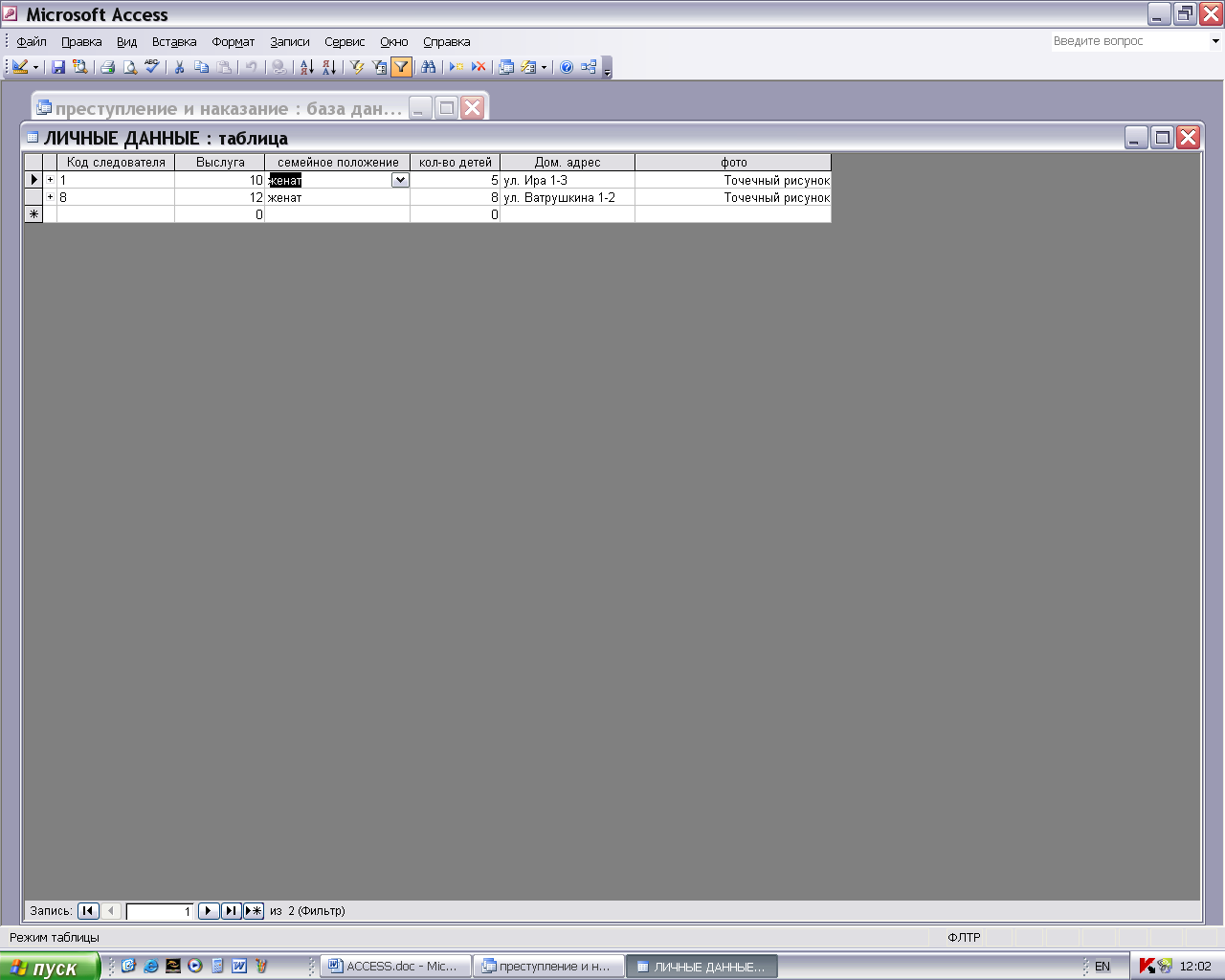Go to first record navigation button

pos(88,911)
